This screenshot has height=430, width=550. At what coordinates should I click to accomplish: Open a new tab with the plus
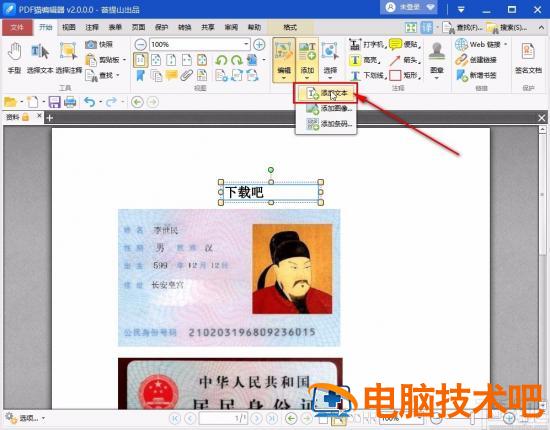49,118
